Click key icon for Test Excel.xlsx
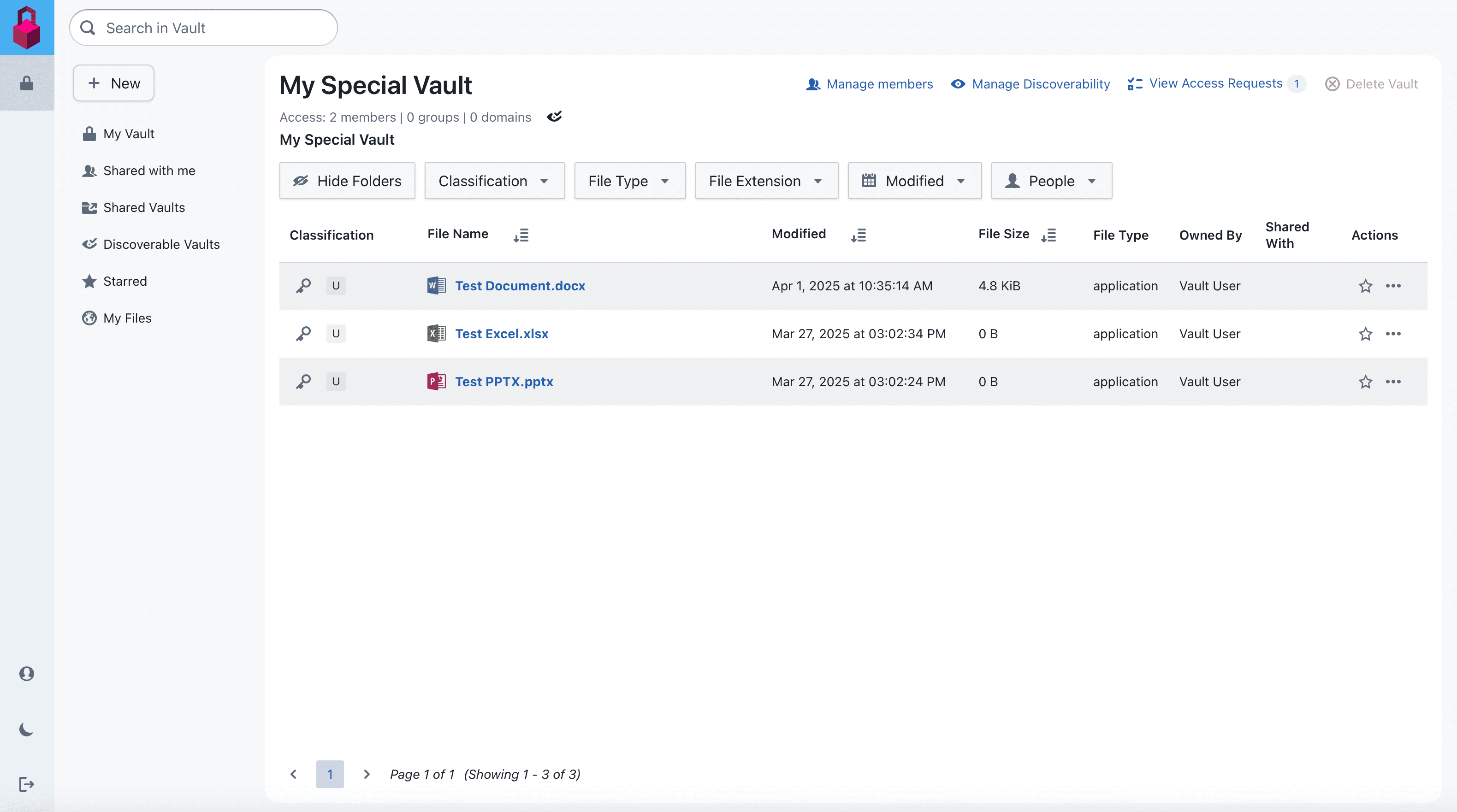Viewport: 1457px width, 812px height. point(303,334)
